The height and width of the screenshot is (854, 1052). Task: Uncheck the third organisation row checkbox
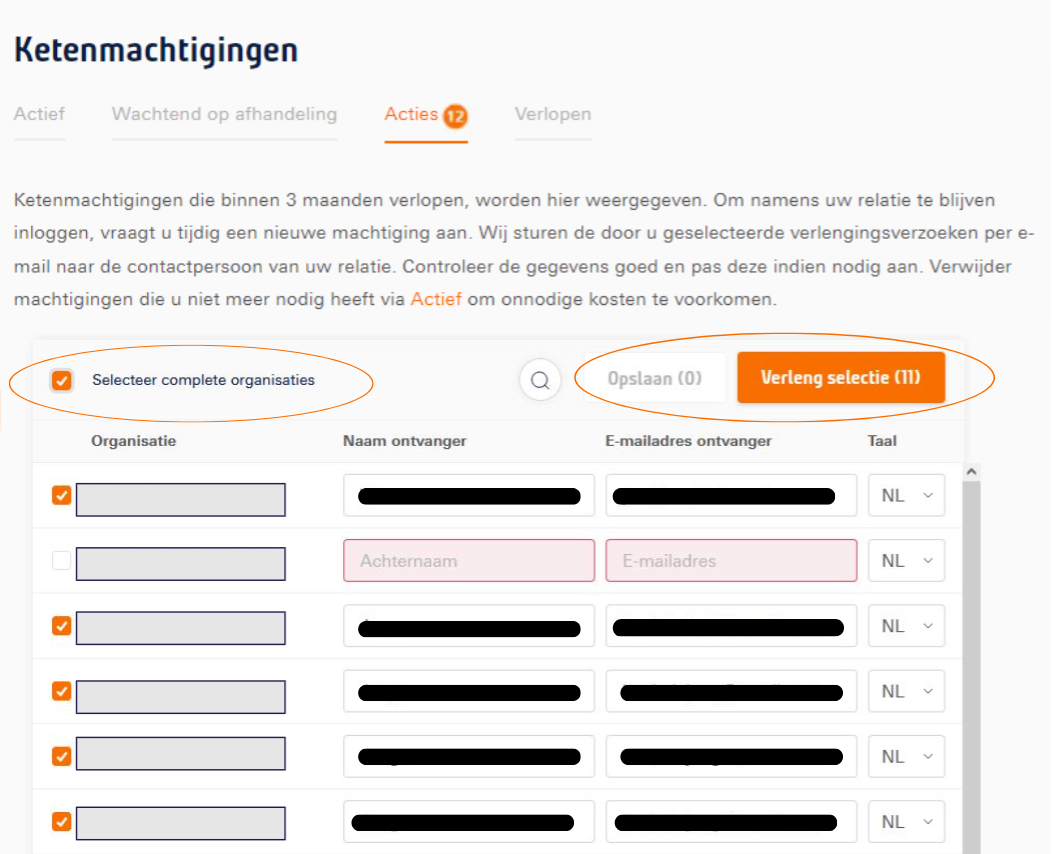pos(62,626)
